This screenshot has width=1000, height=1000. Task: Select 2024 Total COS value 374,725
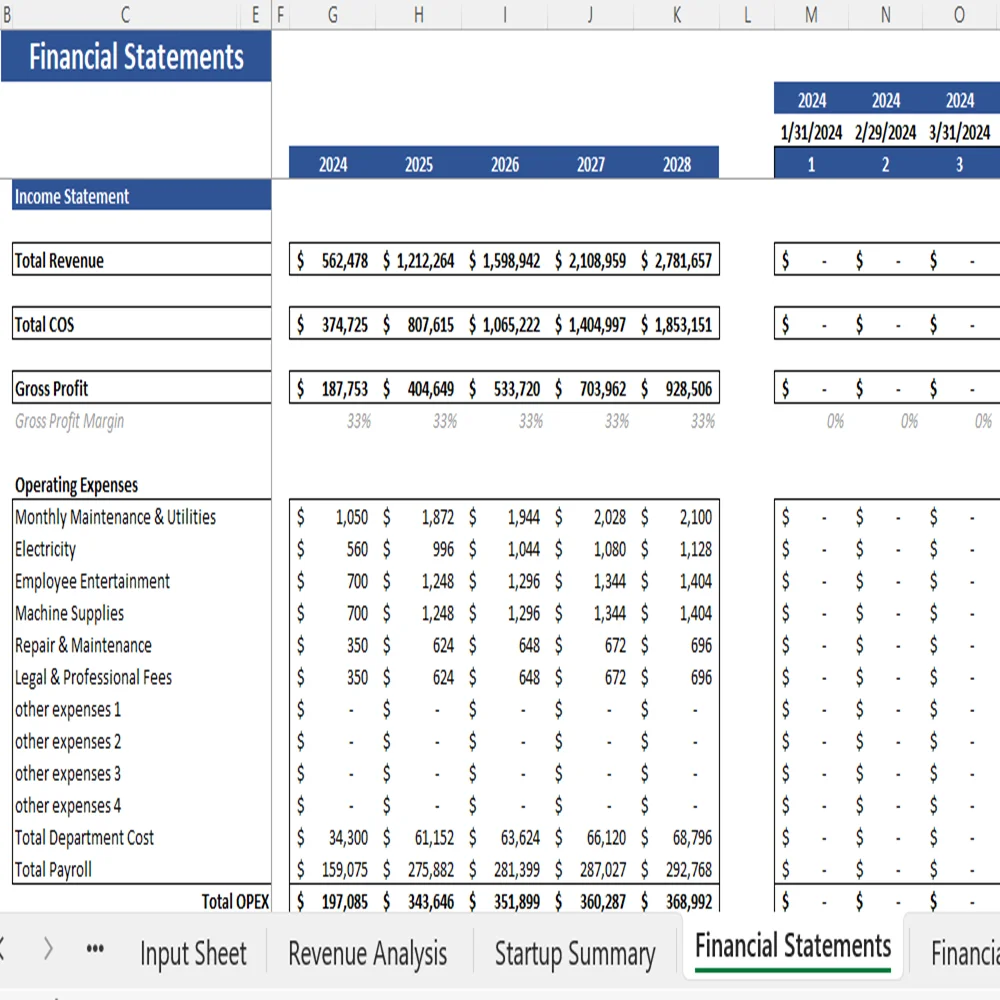332,324
